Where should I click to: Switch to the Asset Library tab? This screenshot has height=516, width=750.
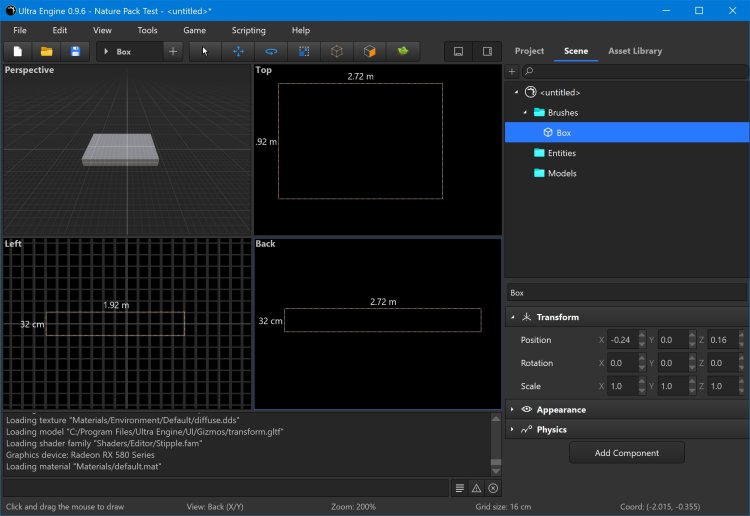(634, 51)
